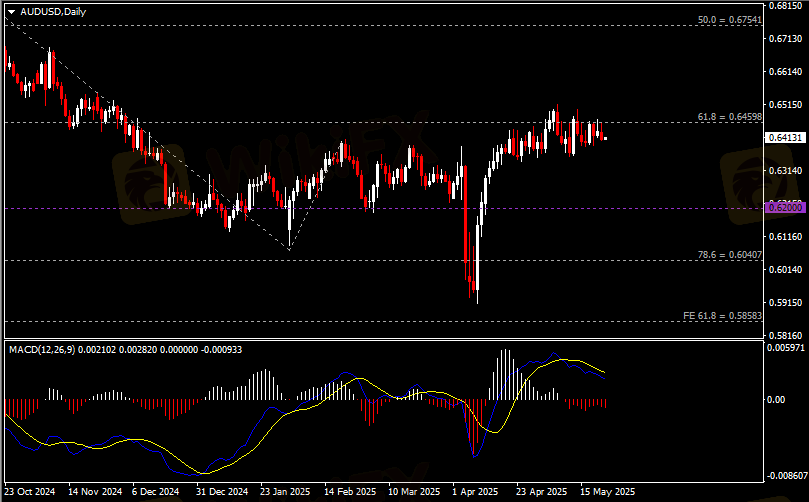This screenshot has width=809, height=502.
Task: Click the 31 Dec 2024 date marker
Action: tap(221, 492)
